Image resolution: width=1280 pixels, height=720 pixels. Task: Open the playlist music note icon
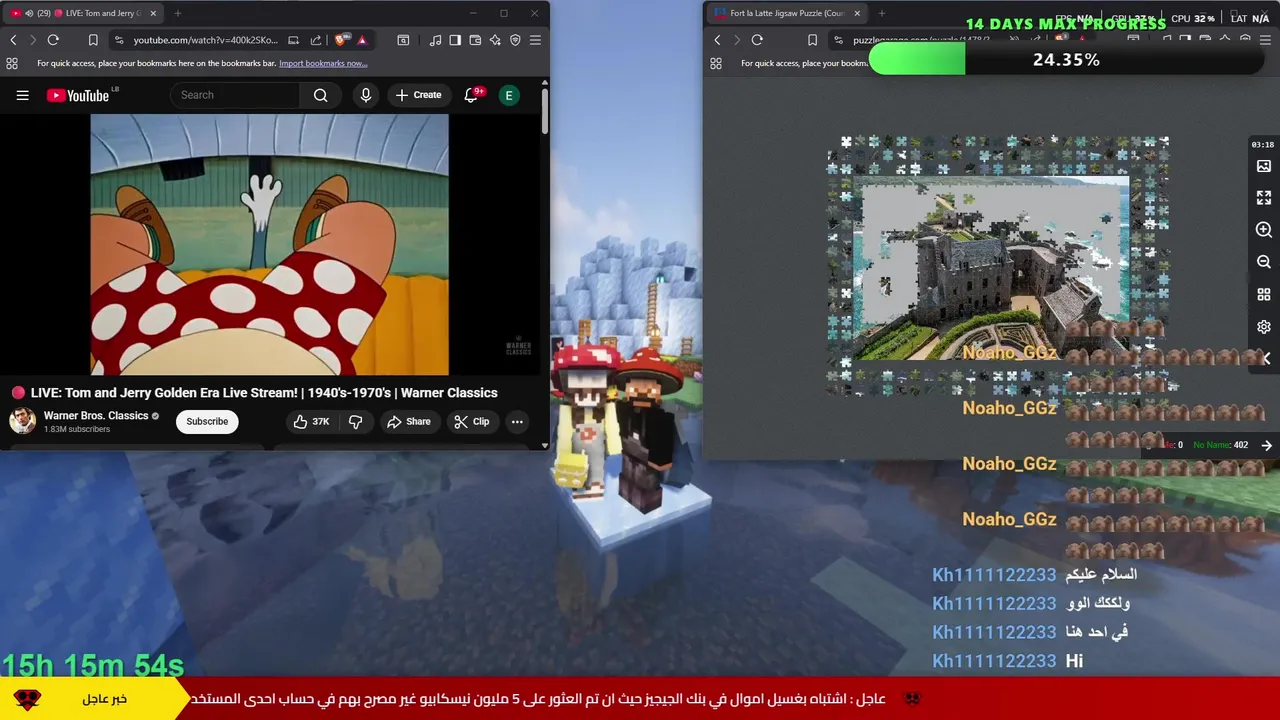point(435,40)
